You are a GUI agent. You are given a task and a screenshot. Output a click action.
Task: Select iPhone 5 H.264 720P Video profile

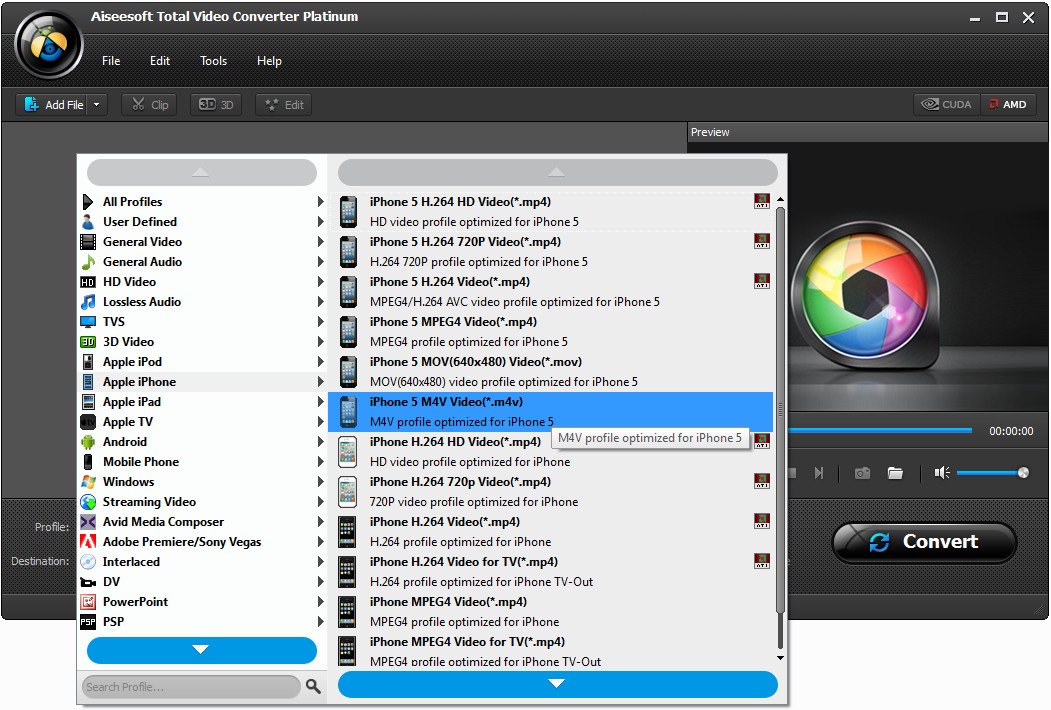coord(550,252)
